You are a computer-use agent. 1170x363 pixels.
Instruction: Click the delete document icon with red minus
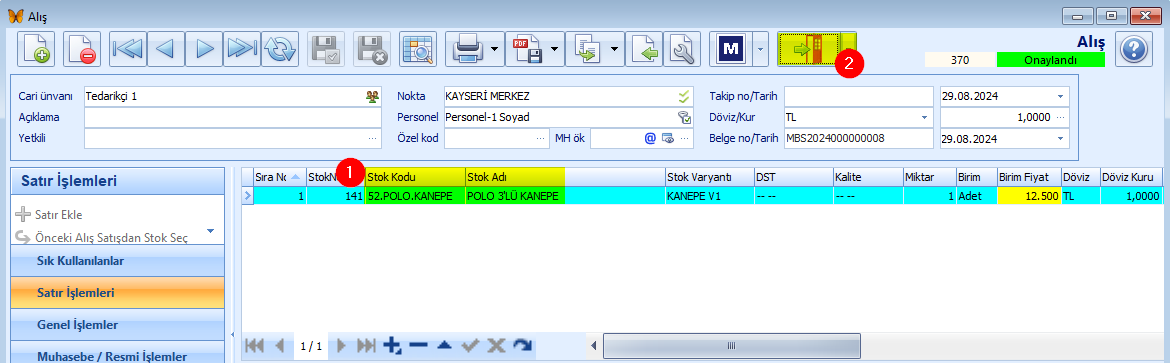pos(81,50)
